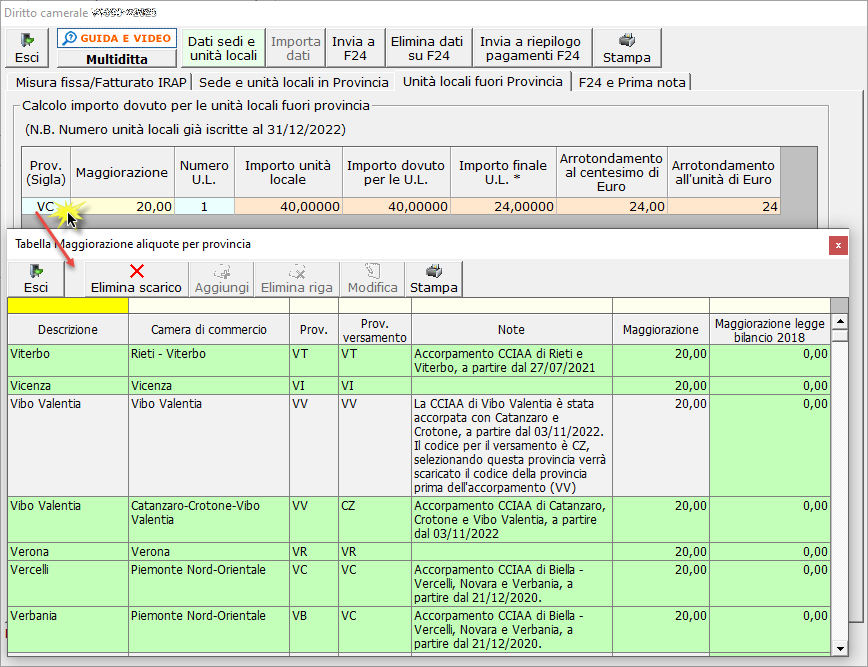Image resolution: width=868 pixels, height=667 pixels.
Task: Click Invia a riepilogo pagamenti F24
Action: point(530,47)
